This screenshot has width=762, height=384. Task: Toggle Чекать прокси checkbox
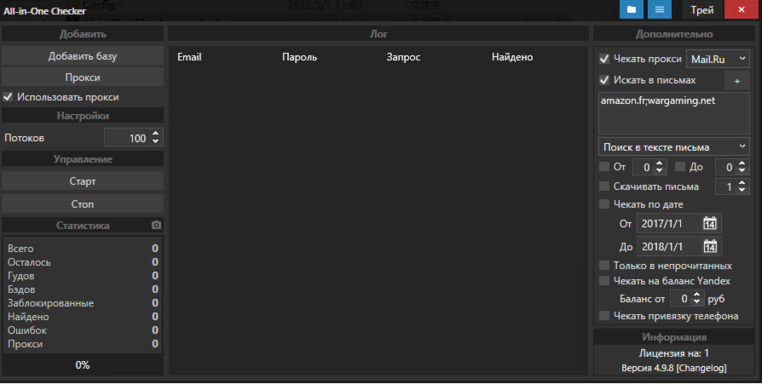604,59
